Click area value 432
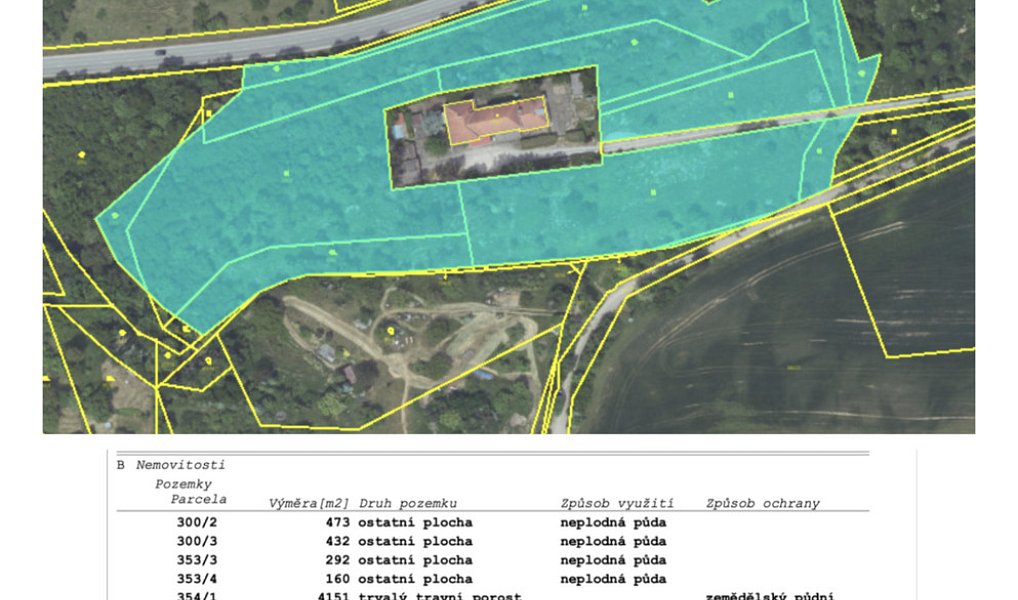The width and height of the screenshot is (1018, 600). coord(338,541)
